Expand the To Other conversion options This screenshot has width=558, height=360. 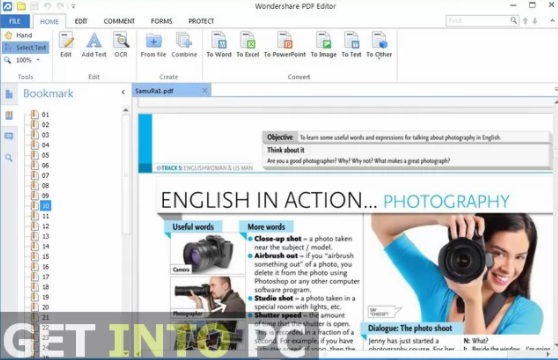(x=379, y=44)
